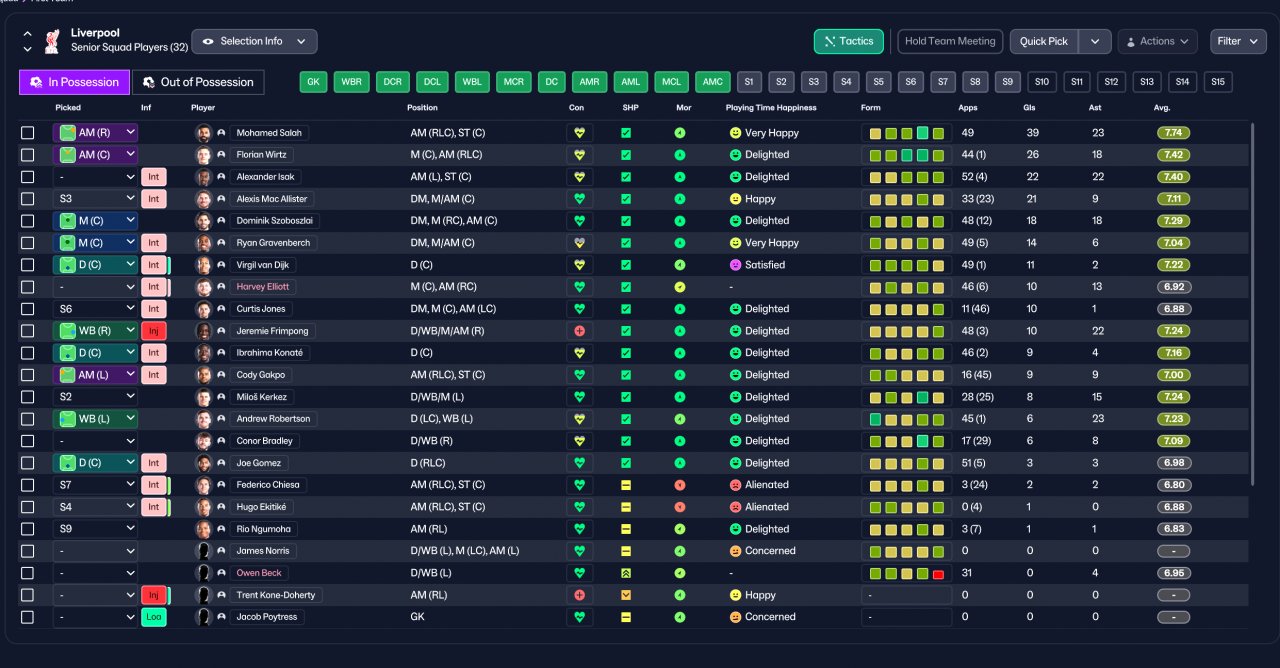This screenshot has height=668, width=1280.
Task: Click the Liverpool club crest icon
Action: click(x=54, y=41)
